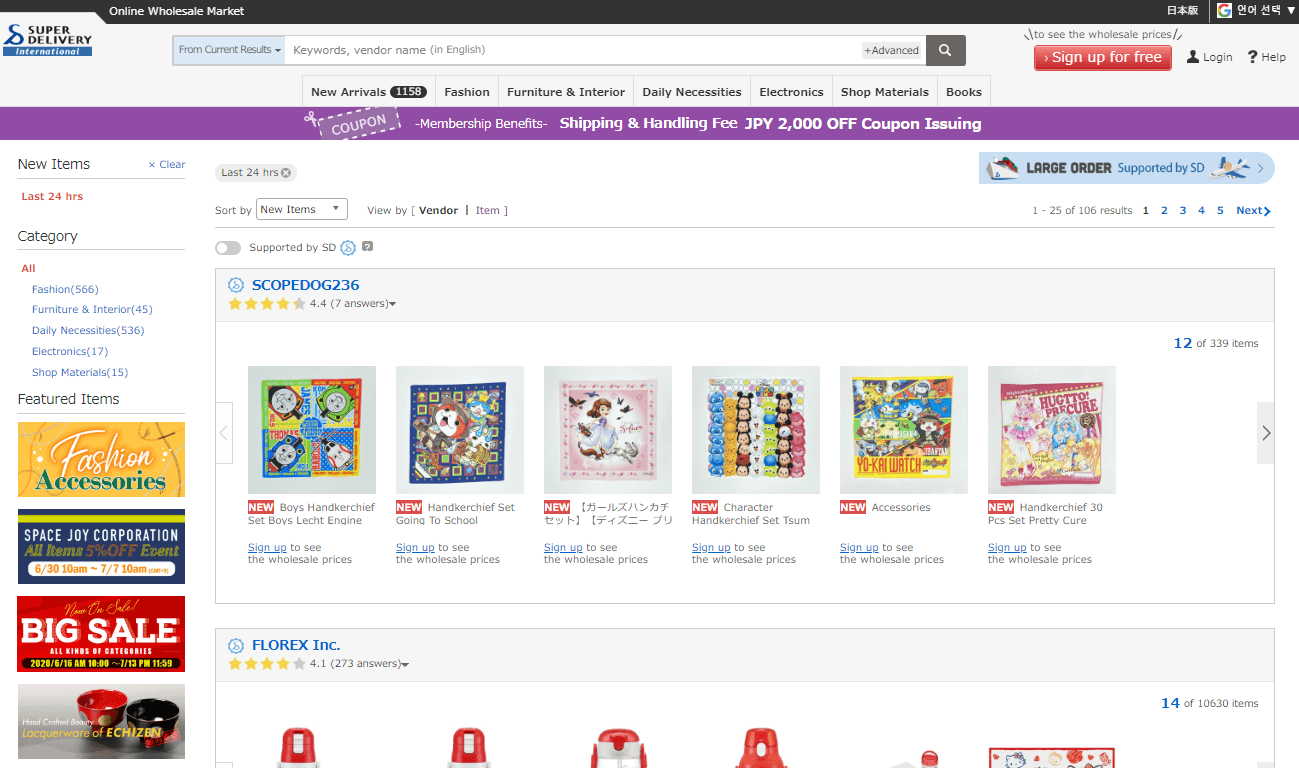1299x768 pixels.
Task: Click the Large Order Supported by SD banner
Action: 1127,168
